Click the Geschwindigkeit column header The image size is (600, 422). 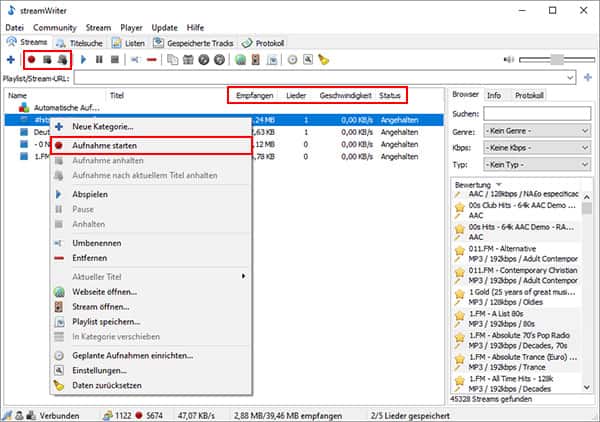pyautogui.click(x=345, y=95)
